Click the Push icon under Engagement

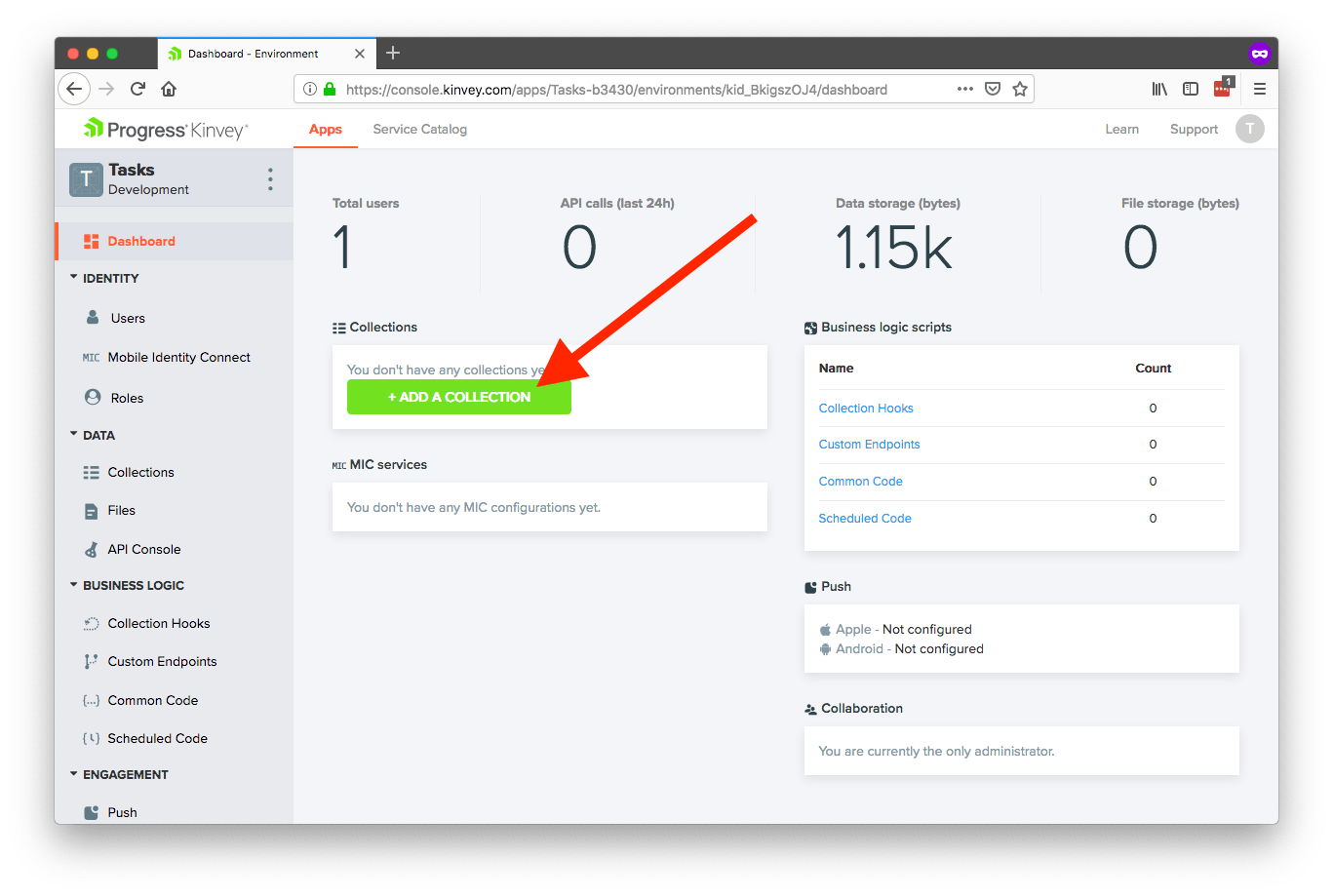pyautogui.click(x=92, y=813)
